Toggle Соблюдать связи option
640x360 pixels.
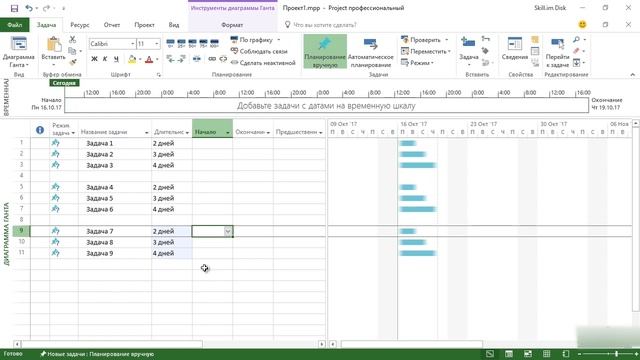(259, 51)
